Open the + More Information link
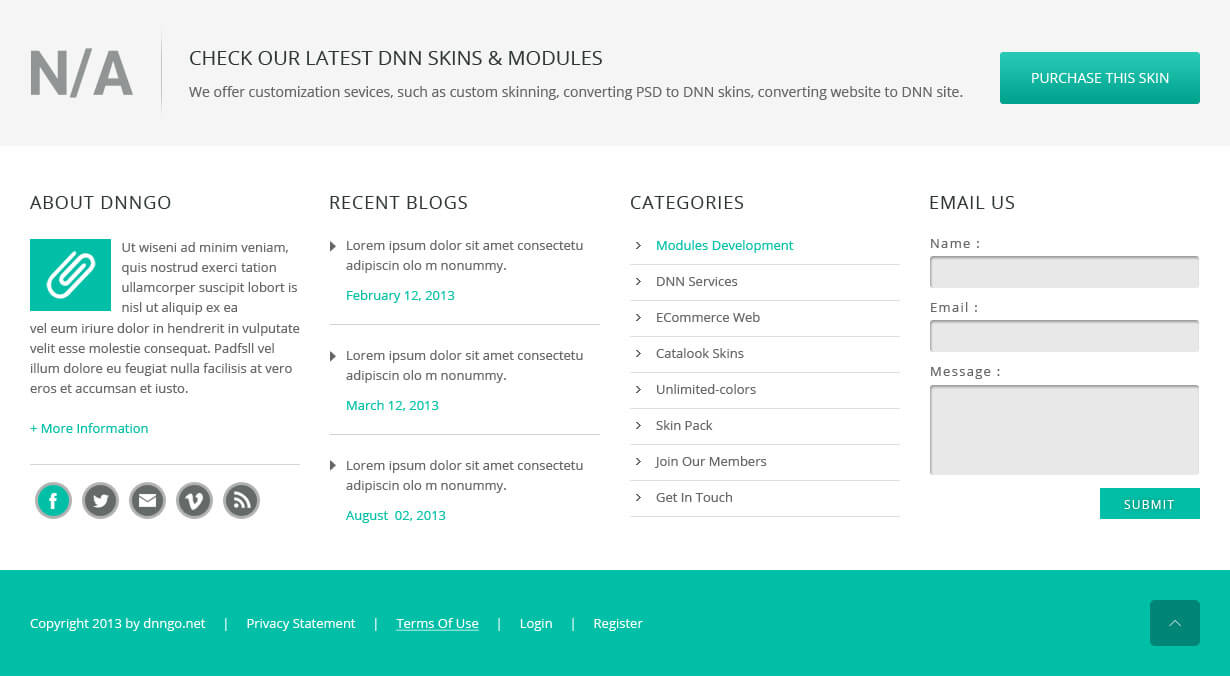The image size is (1230, 676). (x=89, y=428)
